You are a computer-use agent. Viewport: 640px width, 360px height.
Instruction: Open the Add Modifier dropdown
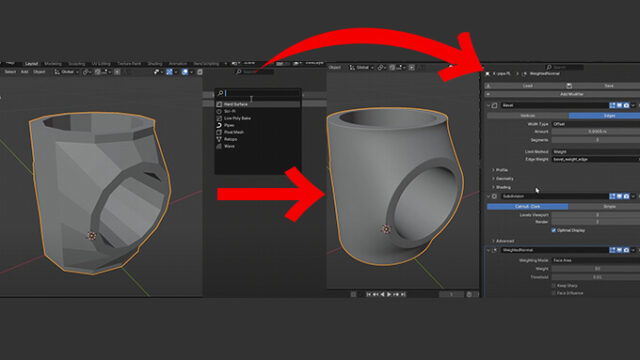[x=562, y=94]
